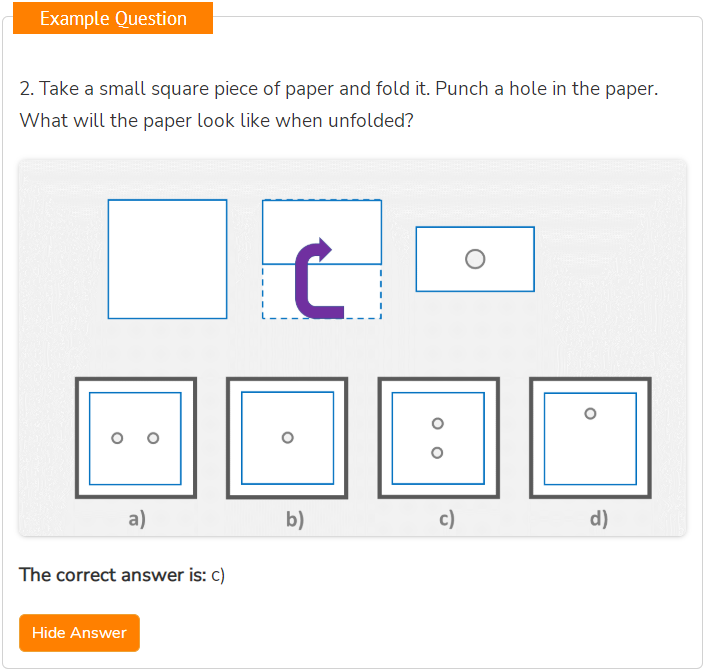The image size is (705, 671).
Task: Click the question 2 instruction text
Action: [339, 104]
